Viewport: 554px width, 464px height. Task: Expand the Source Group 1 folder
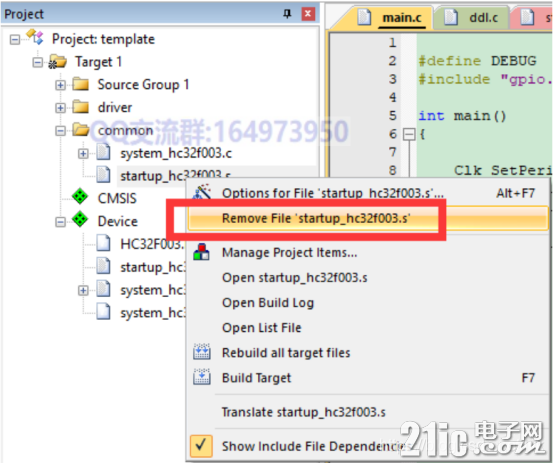coord(60,85)
